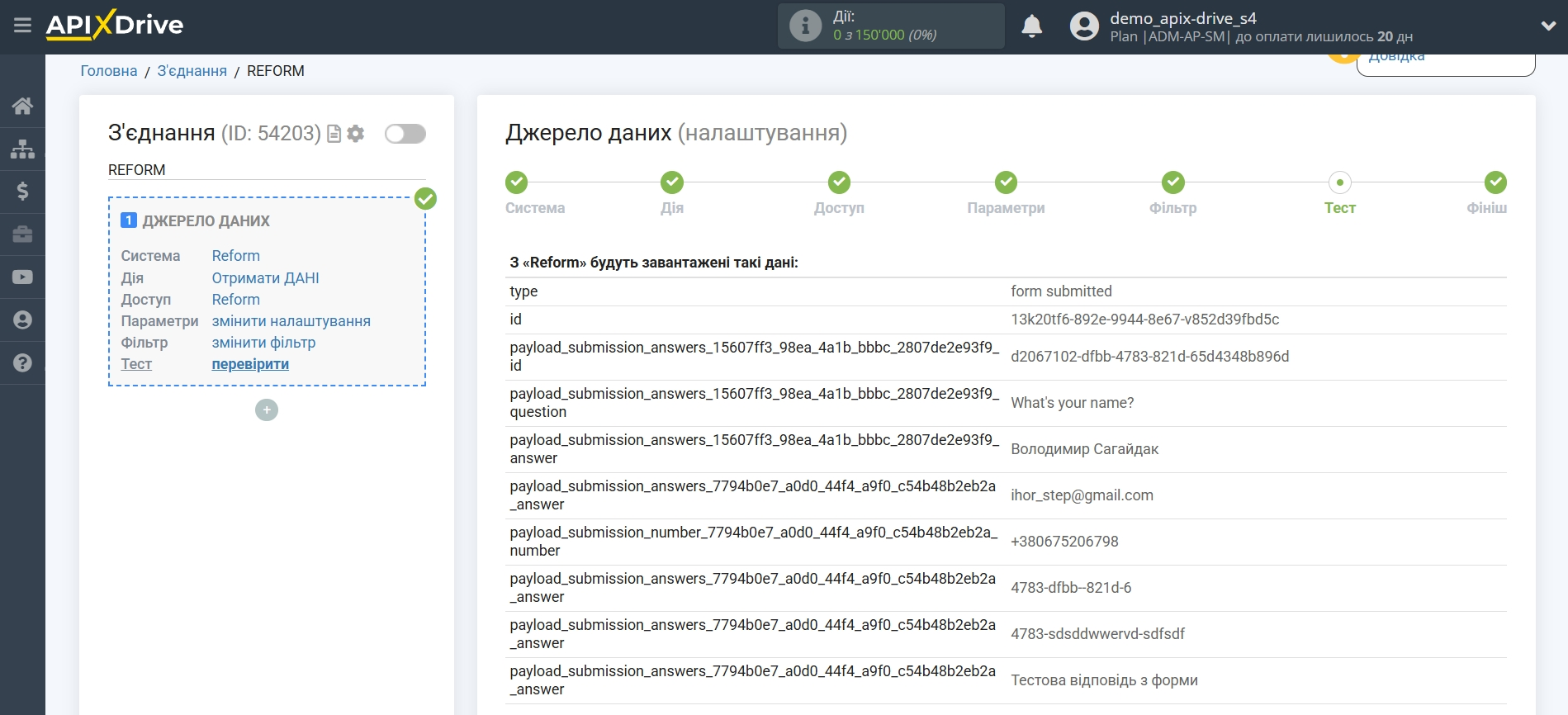Image resolution: width=1568 pixels, height=715 pixels.
Task: Click the ДЖЕРЕЛО ДАНИХ block header
Action: pyautogui.click(x=206, y=221)
